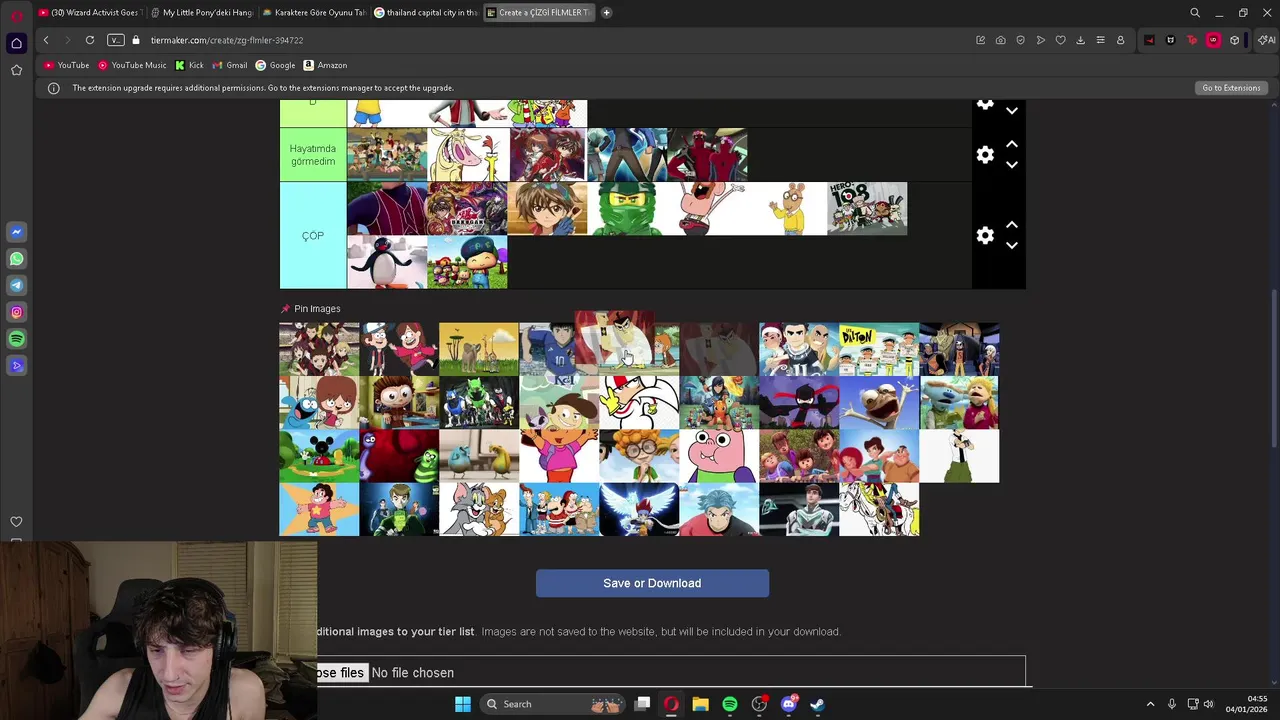Open Instagram in Opera sidebar
The image size is (1280, 720).
pos(16,312)
